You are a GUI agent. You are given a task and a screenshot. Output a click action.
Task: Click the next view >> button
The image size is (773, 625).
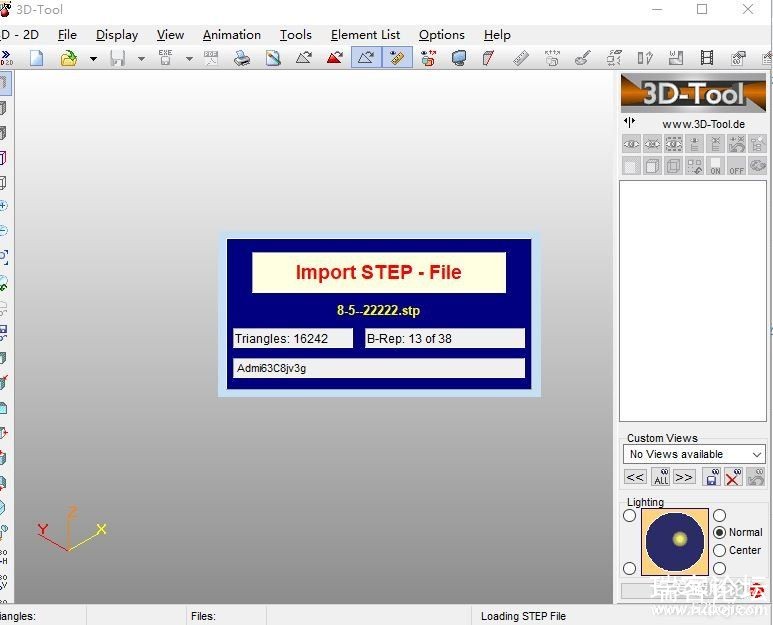pyautogui.click(x=684, y=477)
